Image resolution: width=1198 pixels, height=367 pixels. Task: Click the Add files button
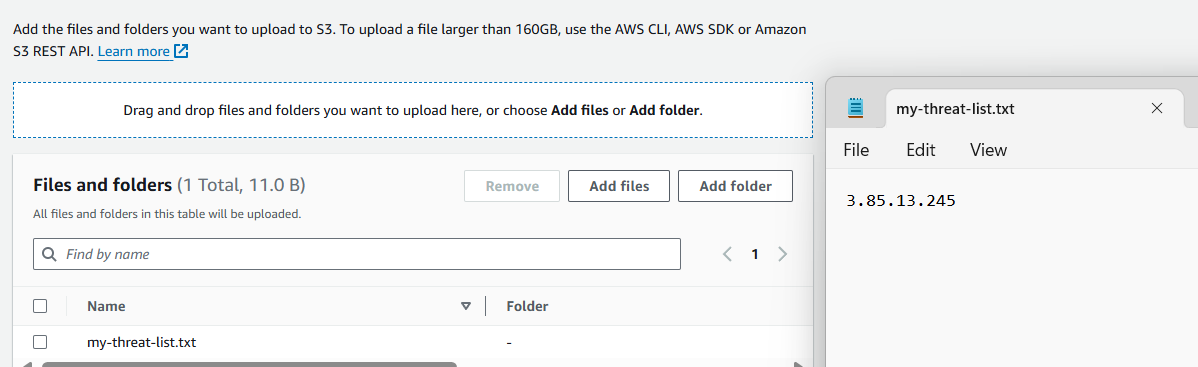coord(619,186)
